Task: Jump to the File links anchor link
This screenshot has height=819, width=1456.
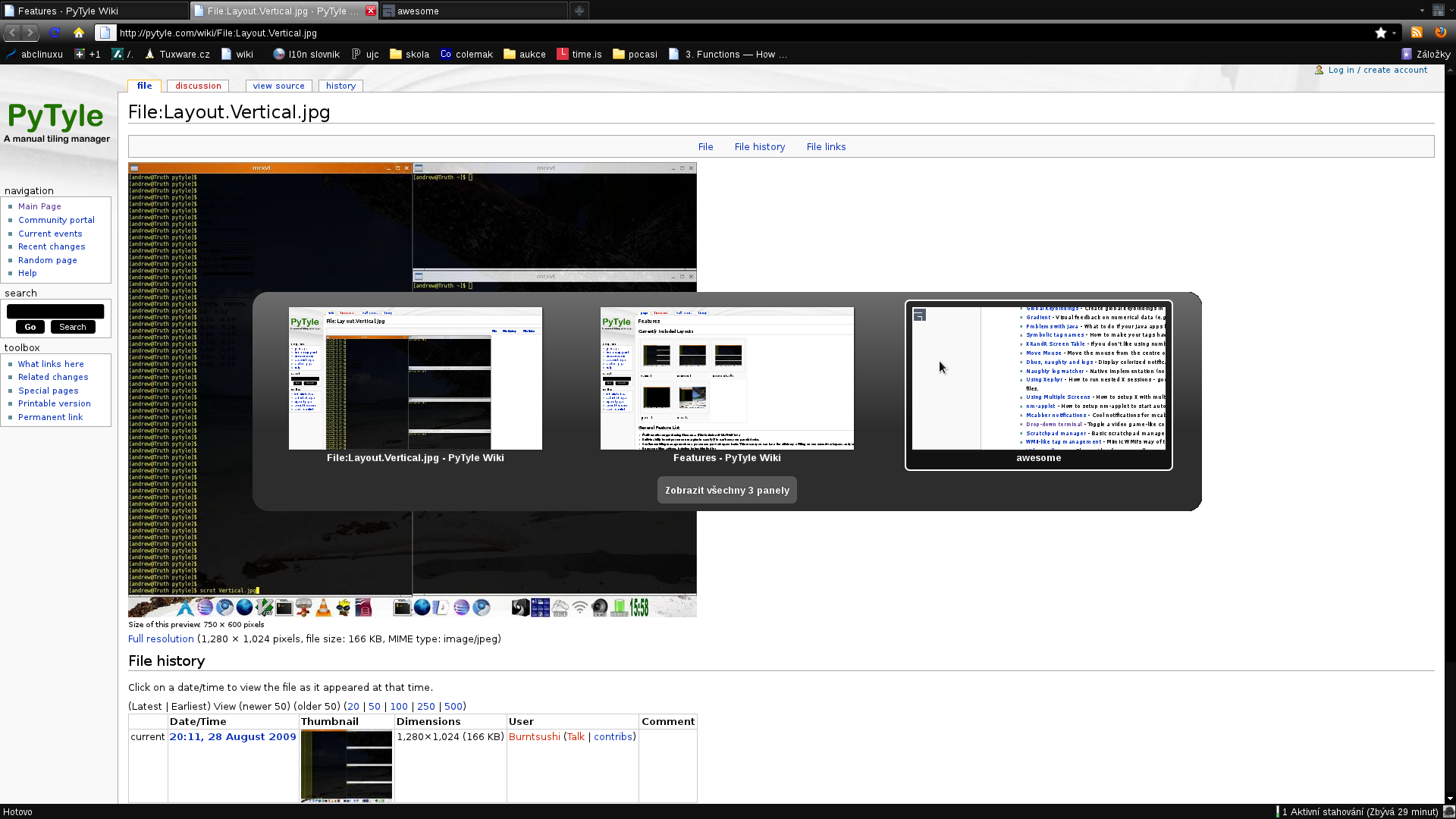Action: click(x=826, y=146)
